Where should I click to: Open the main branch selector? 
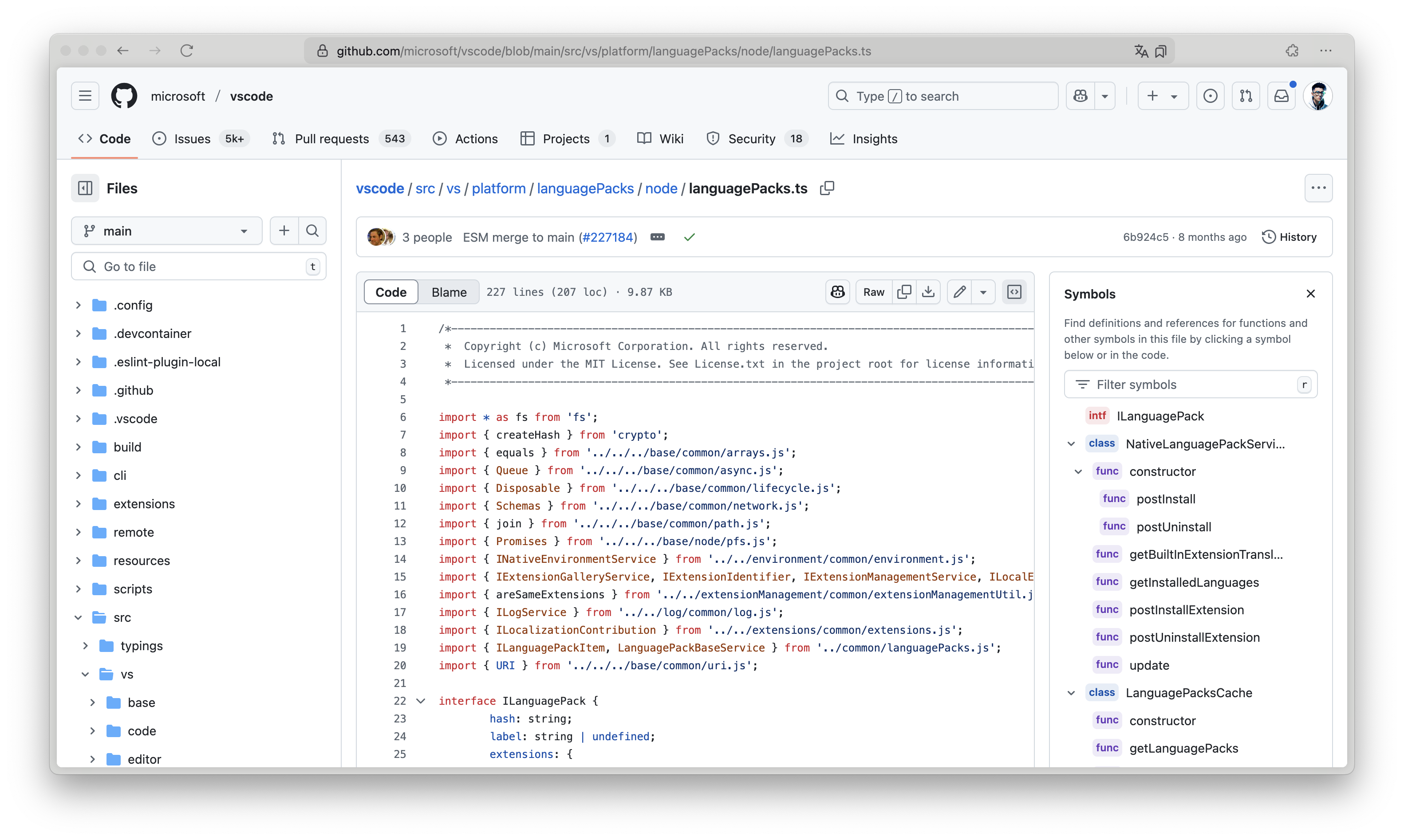point(166,230)
